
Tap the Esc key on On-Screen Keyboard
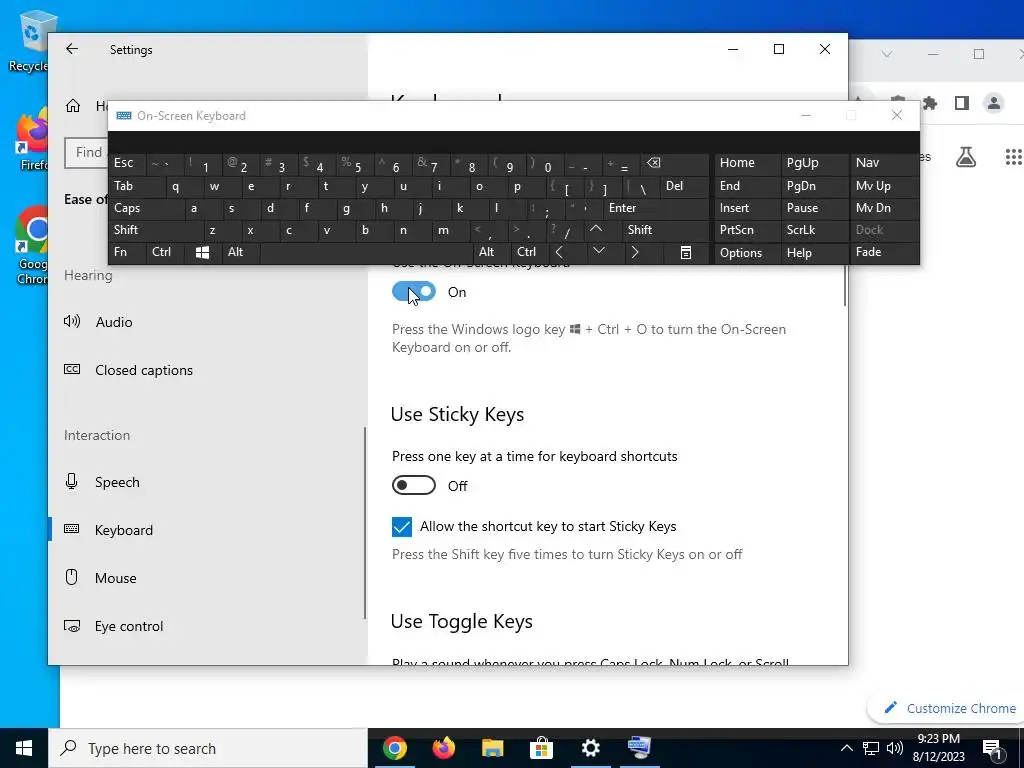[x=127, y=163]
